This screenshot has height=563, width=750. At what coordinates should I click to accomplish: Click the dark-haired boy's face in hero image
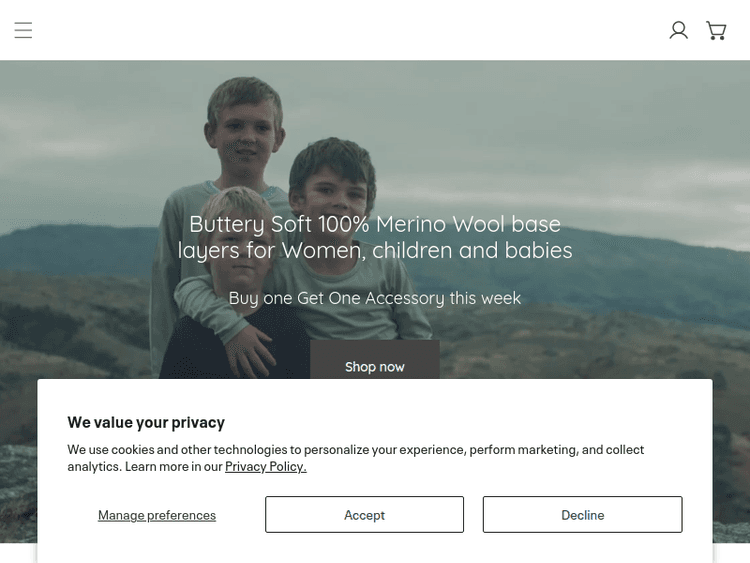[333, 183]
